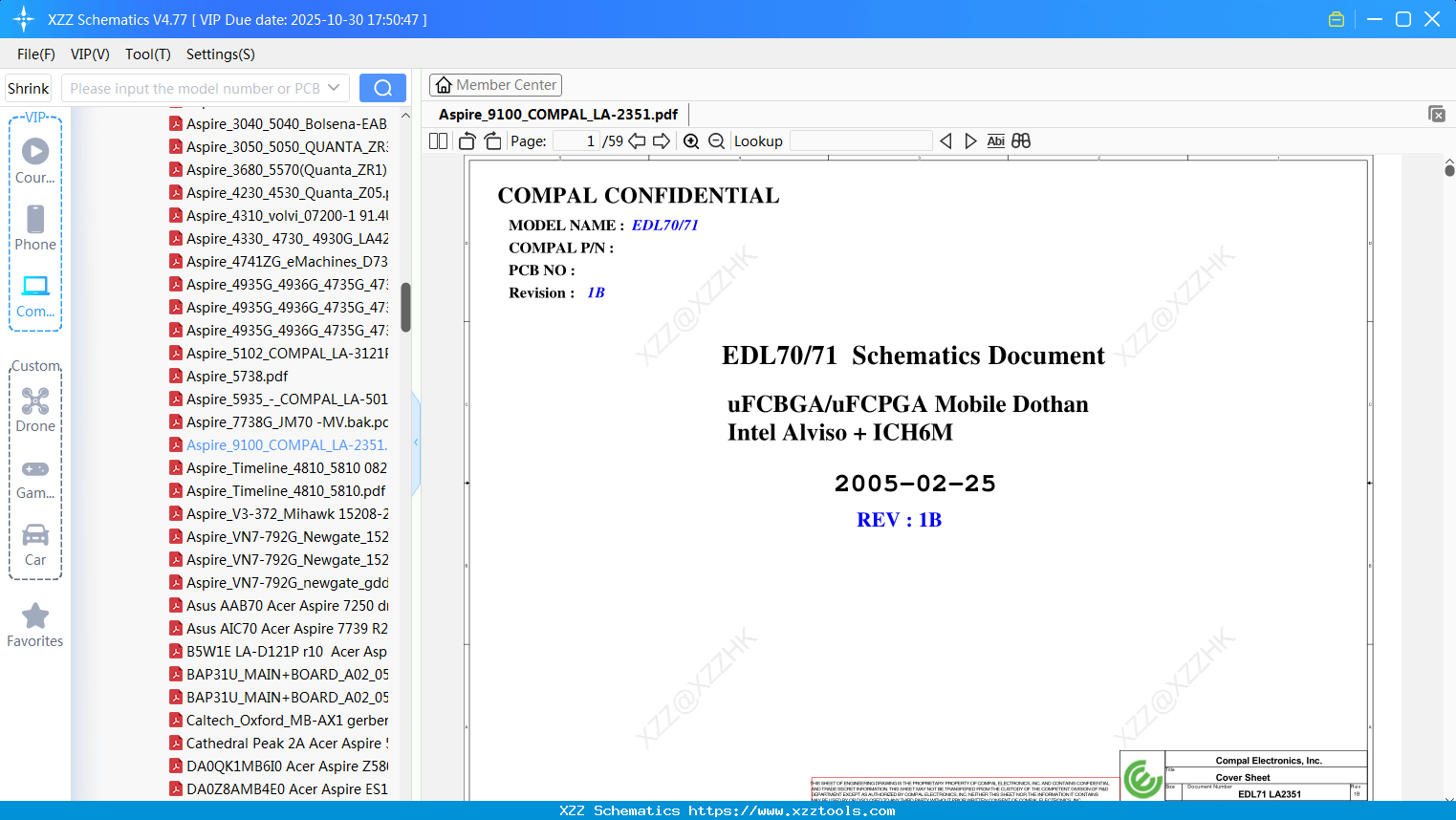Open the Member Center

495,85
